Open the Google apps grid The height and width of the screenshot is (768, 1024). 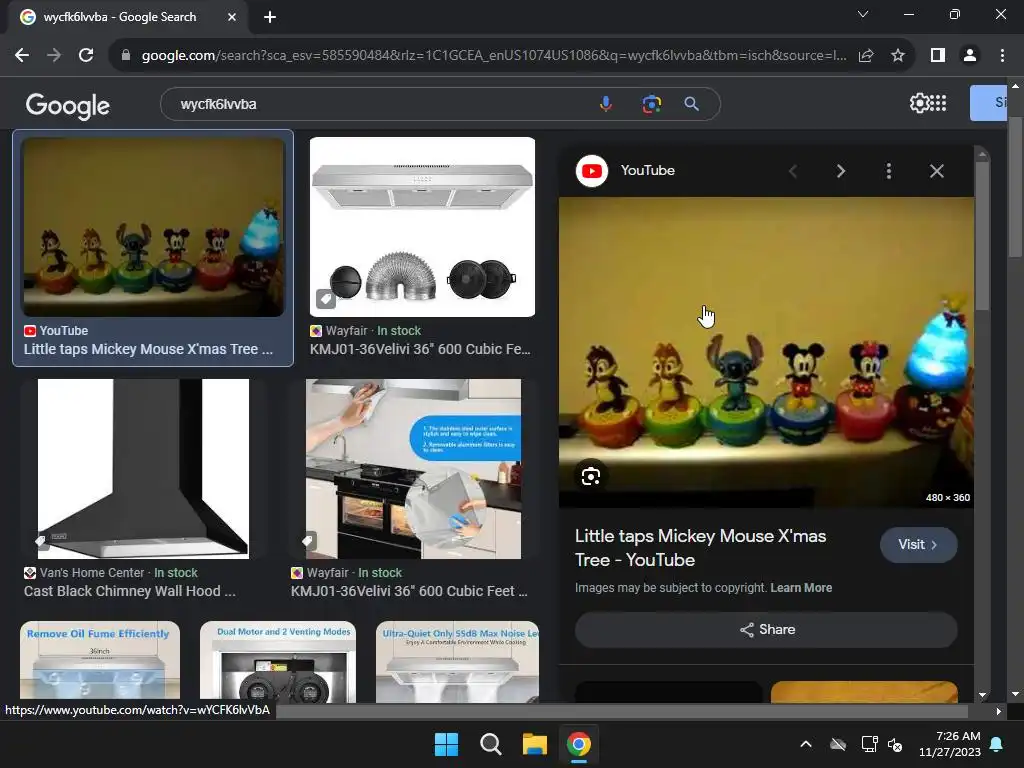pyautogui.click(x=938, y=103)
